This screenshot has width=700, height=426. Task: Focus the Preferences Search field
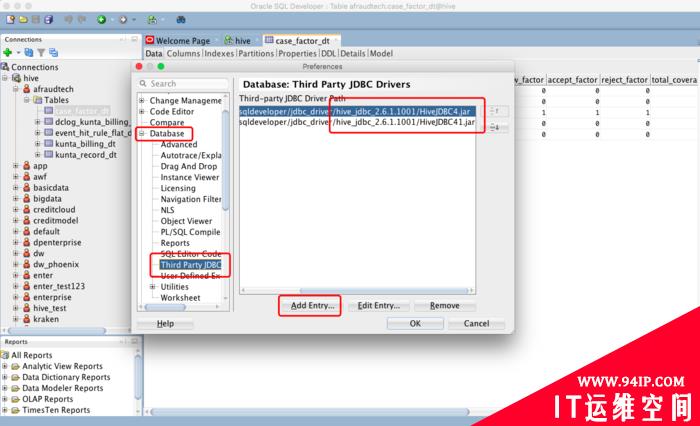[x=183, y=84]
